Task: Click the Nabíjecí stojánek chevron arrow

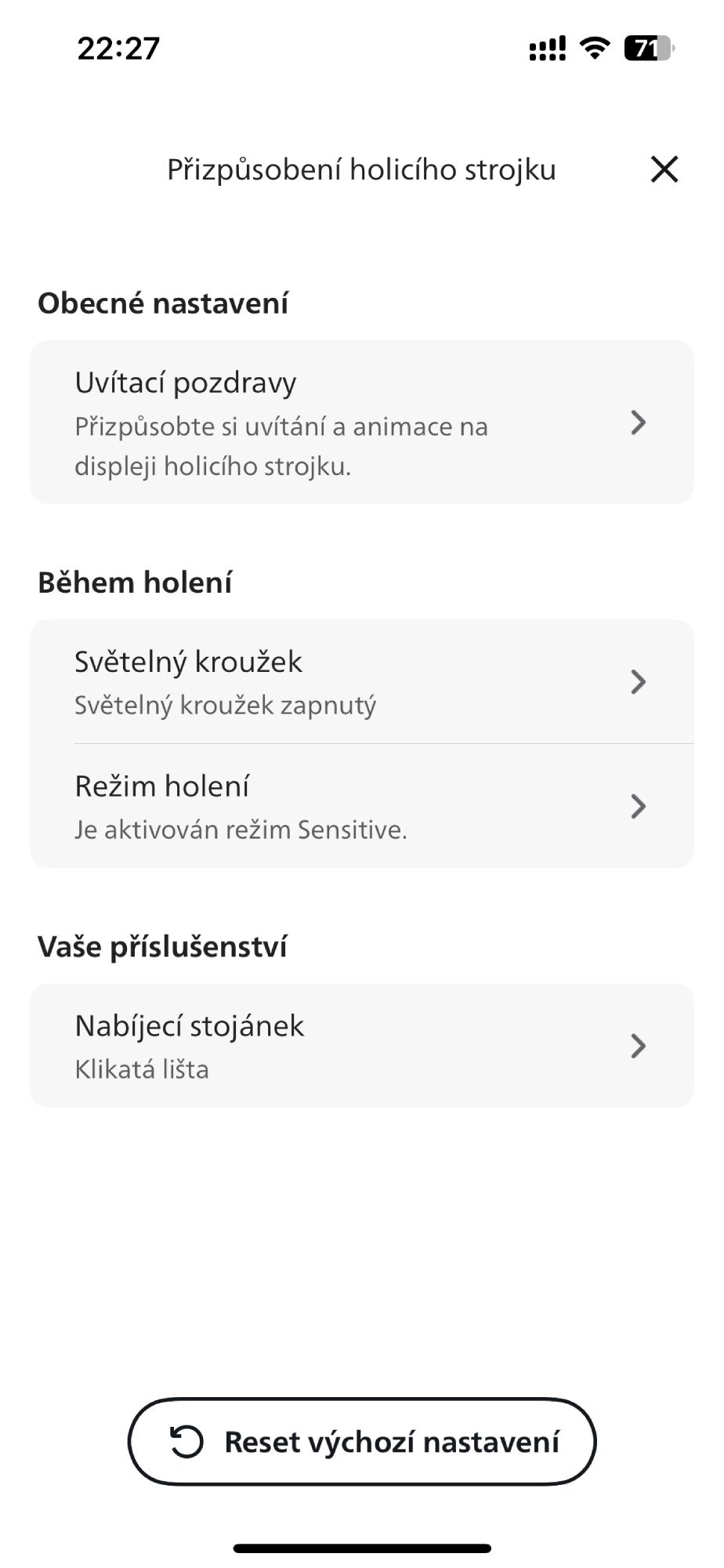Action: point(639,1046)
